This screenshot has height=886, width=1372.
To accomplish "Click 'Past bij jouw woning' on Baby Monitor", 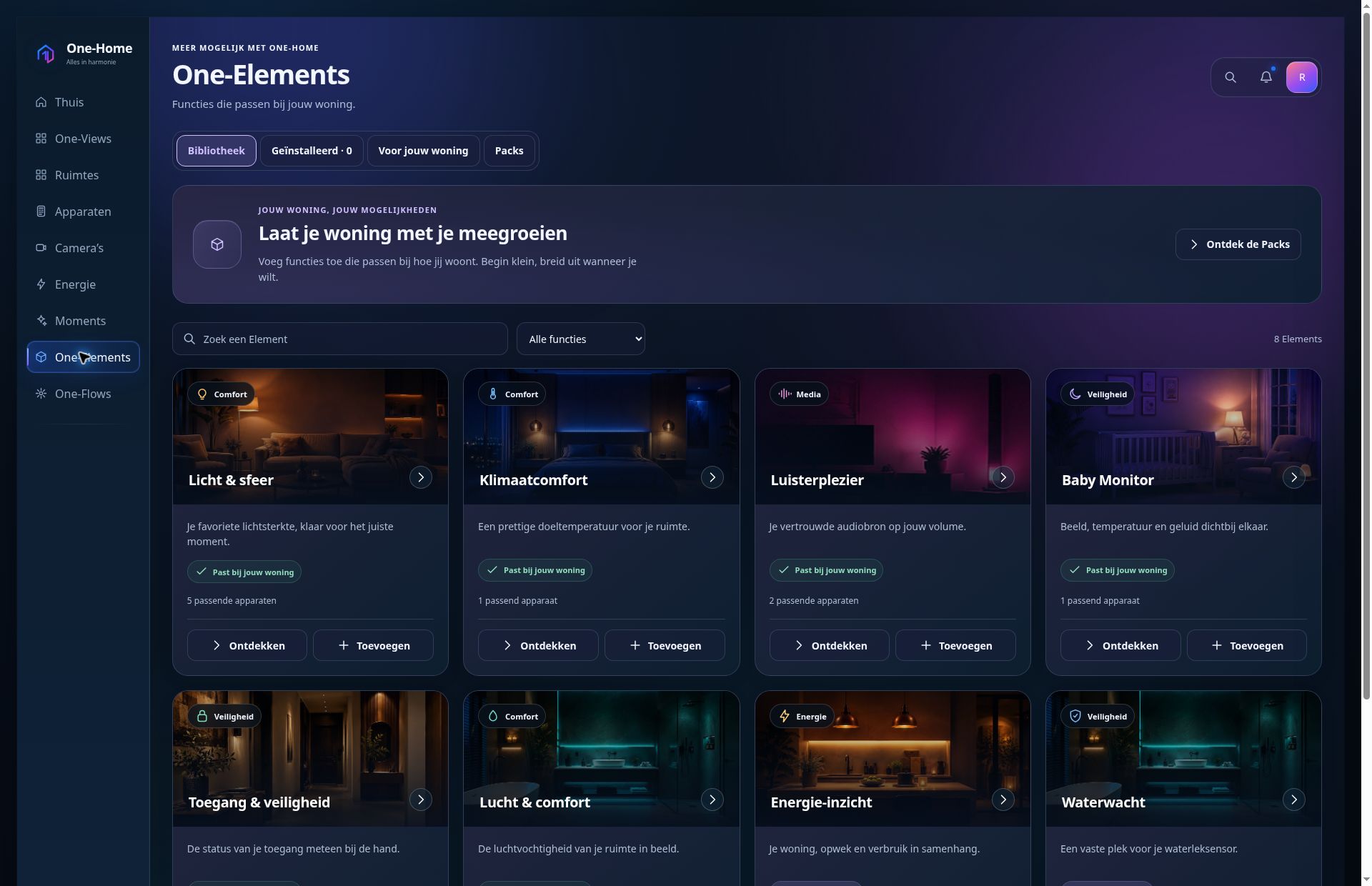I will point(1118,570).
